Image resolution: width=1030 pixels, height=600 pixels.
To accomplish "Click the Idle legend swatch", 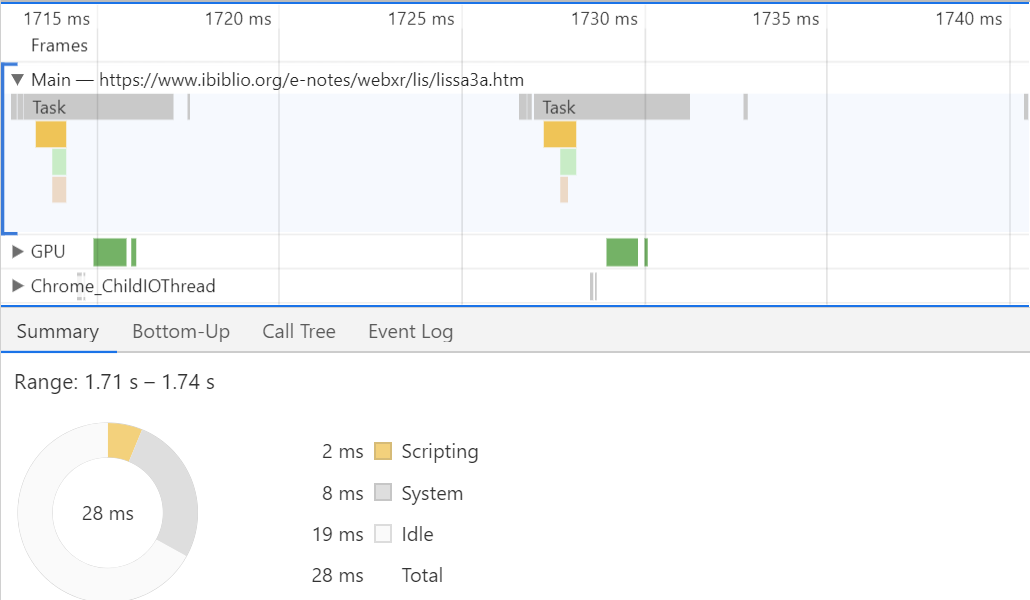I will coord(383,534).
